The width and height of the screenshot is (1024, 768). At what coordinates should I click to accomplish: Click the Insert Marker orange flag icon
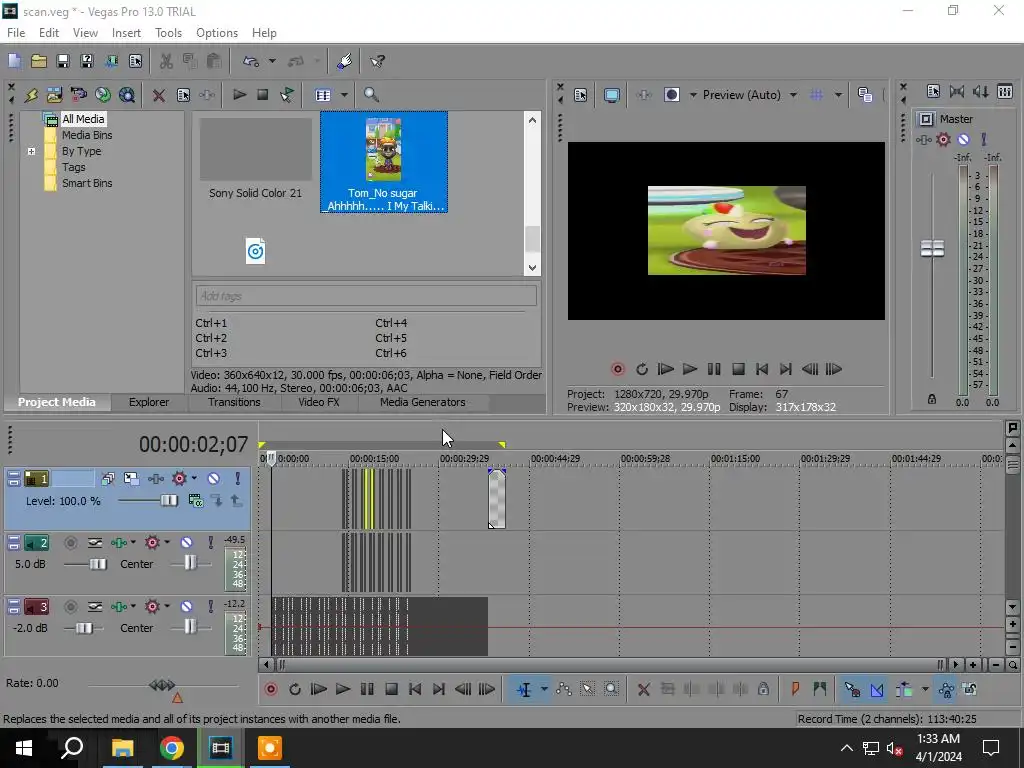click(x=795, y=690)
